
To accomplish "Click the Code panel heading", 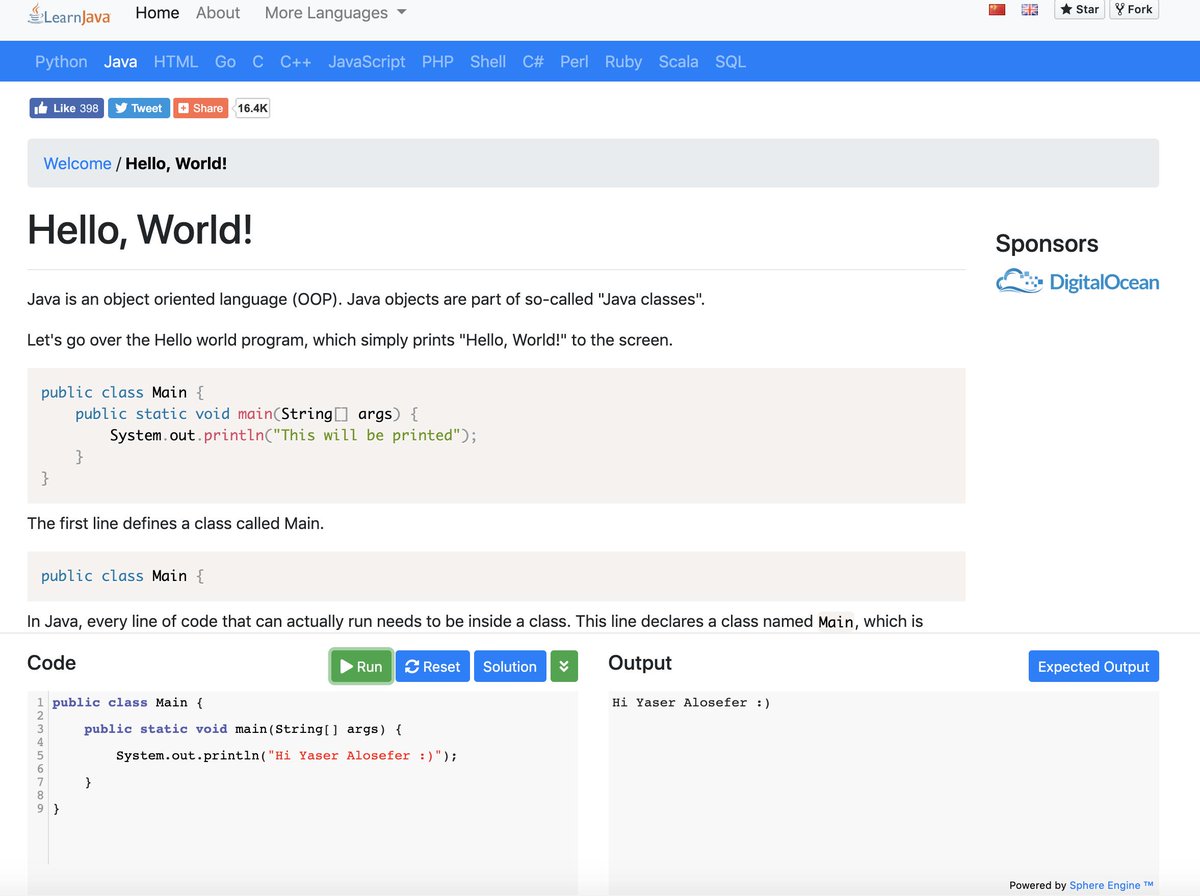I will click(x=51, y=663).
